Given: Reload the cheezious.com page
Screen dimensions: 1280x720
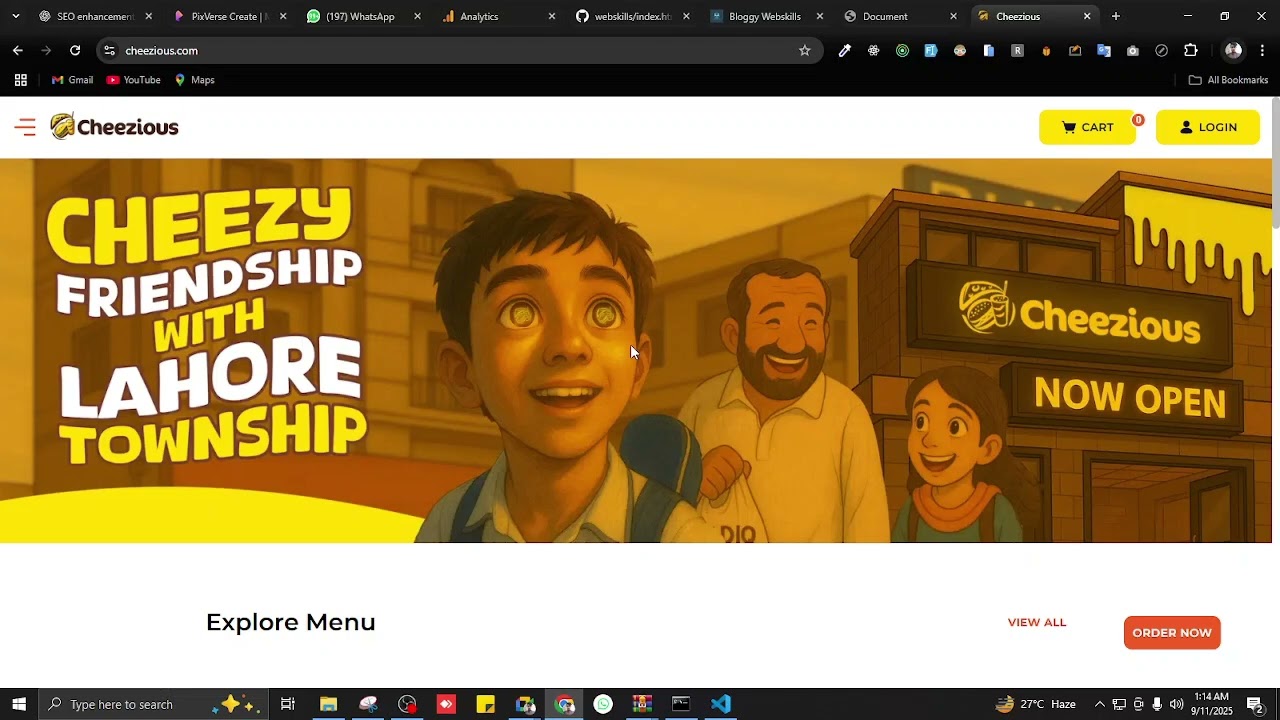Looking at the screenshot, I should (x=75, y=50).
